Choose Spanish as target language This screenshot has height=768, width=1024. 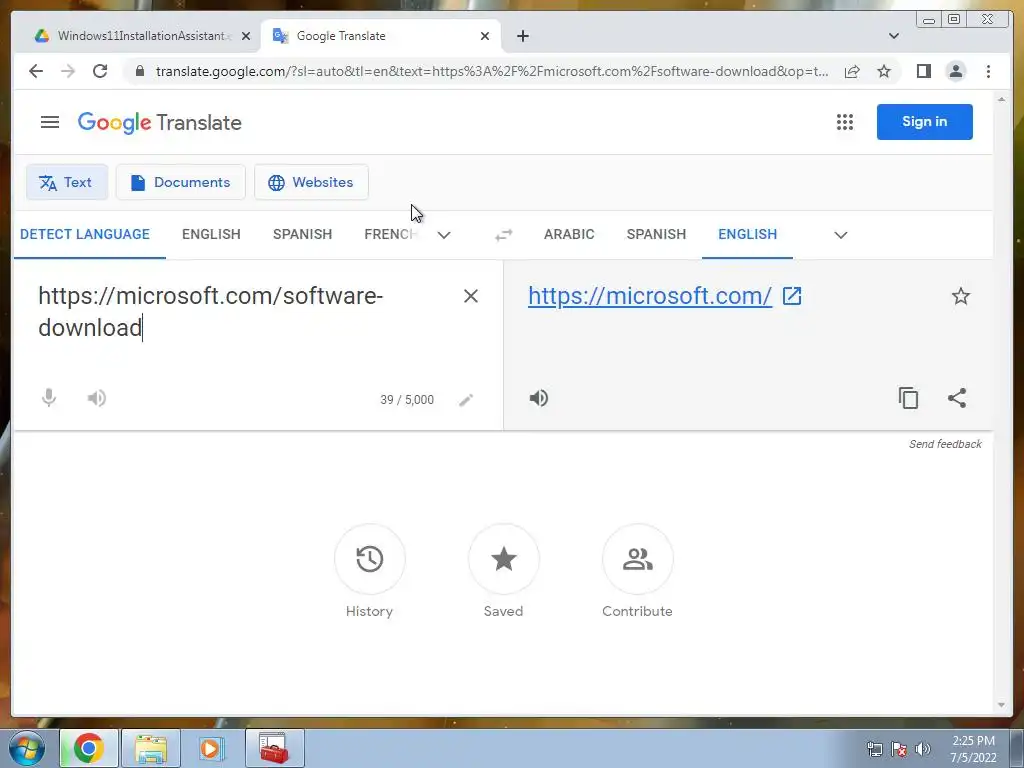(x=656, y=234)
